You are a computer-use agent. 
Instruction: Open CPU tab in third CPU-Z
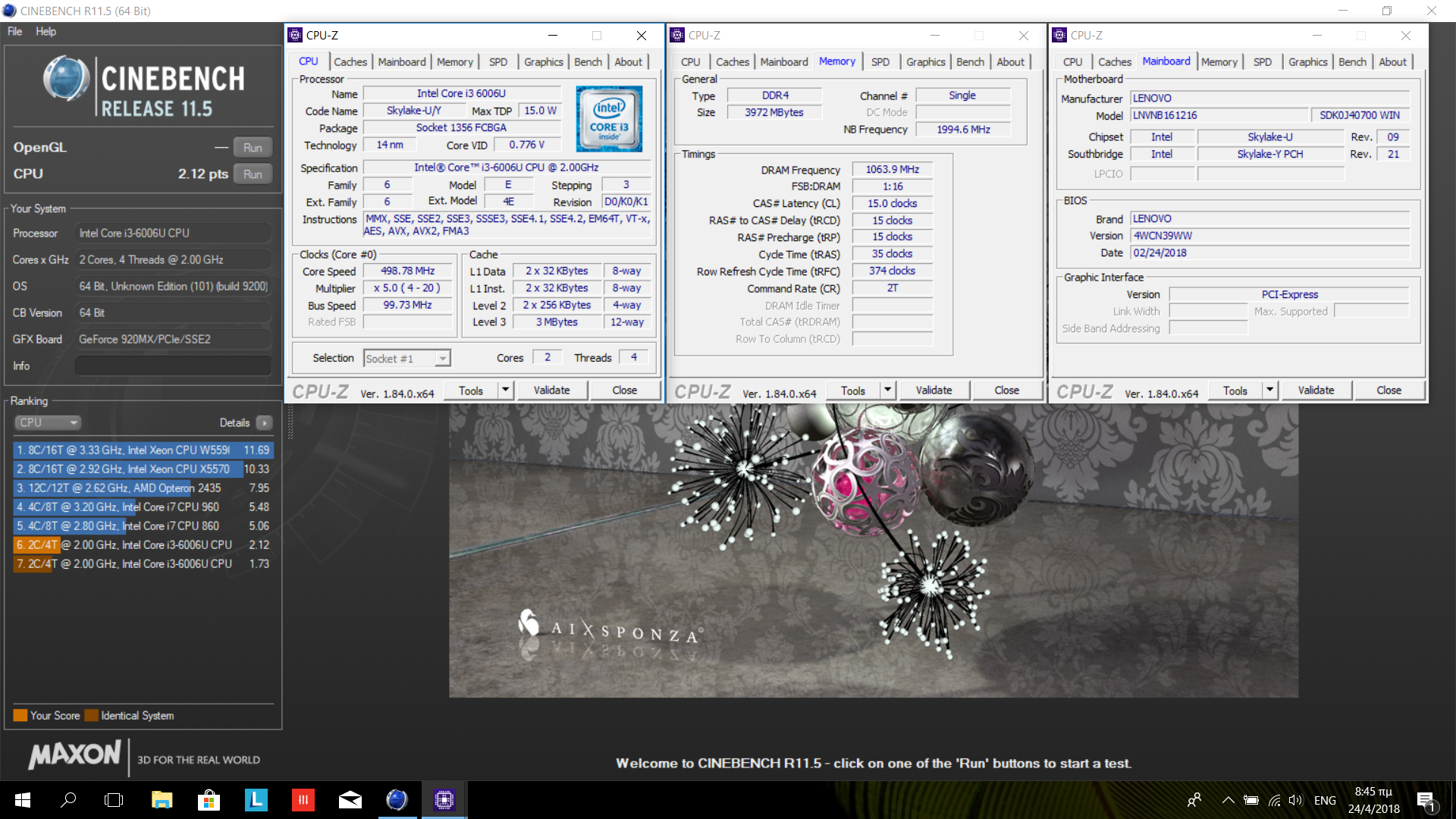point(1073,62)
